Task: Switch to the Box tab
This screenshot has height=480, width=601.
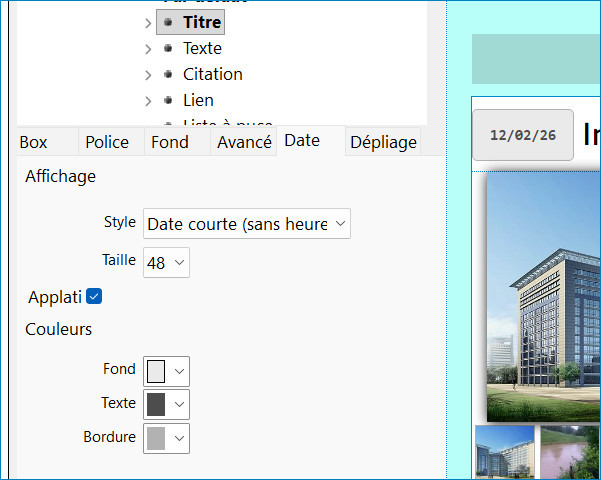Action: click(33, 142)
